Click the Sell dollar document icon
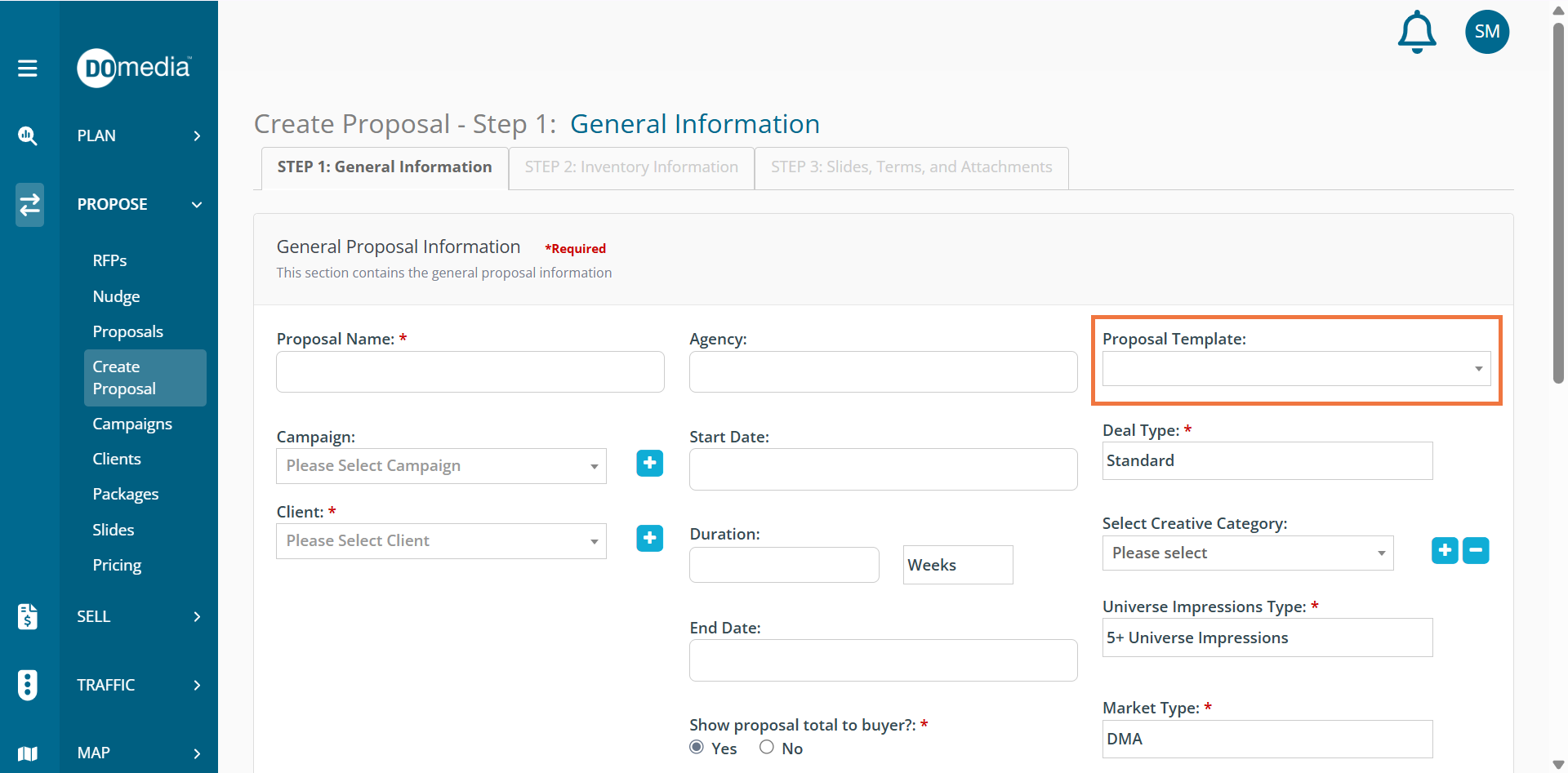The image size is (1568, 773). 28,616
